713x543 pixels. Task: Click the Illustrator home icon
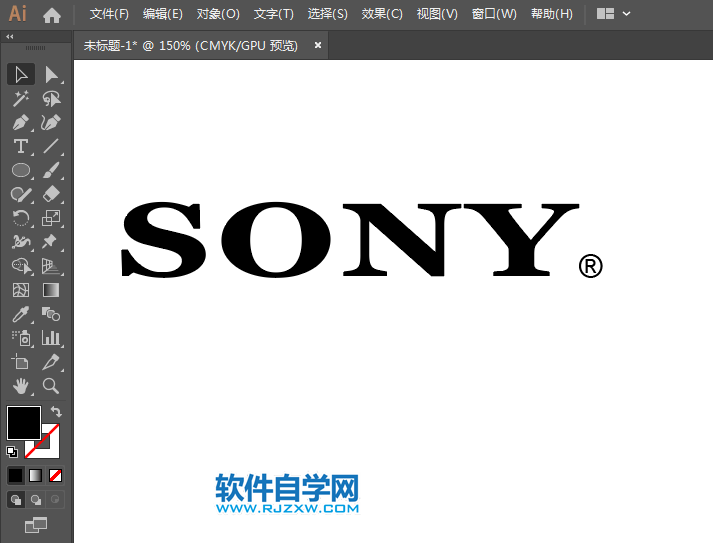[52, 15]
